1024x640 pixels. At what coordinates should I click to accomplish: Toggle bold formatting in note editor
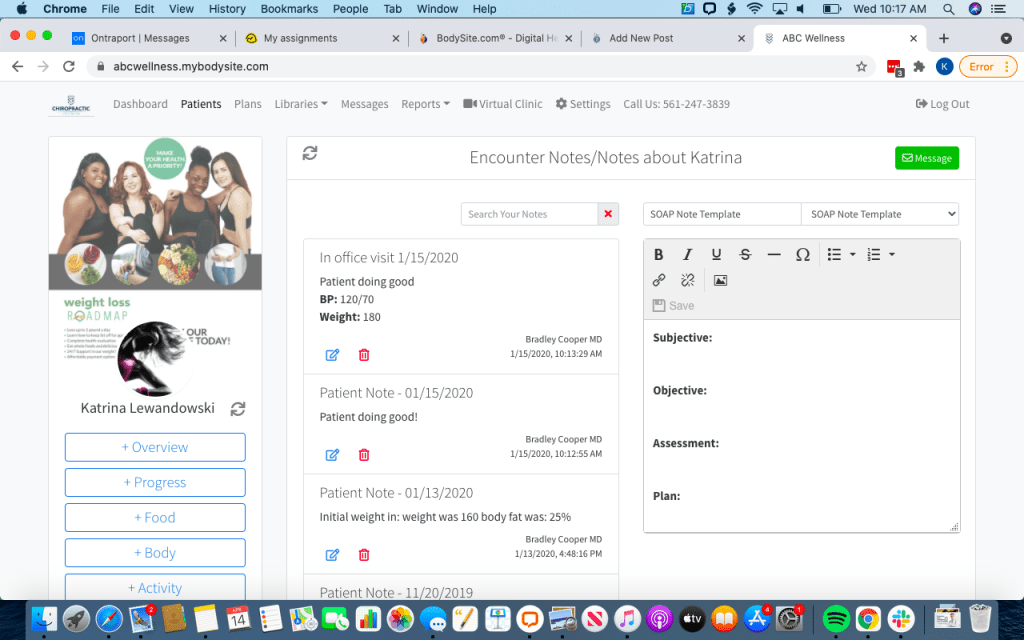[x=659, y=255]
